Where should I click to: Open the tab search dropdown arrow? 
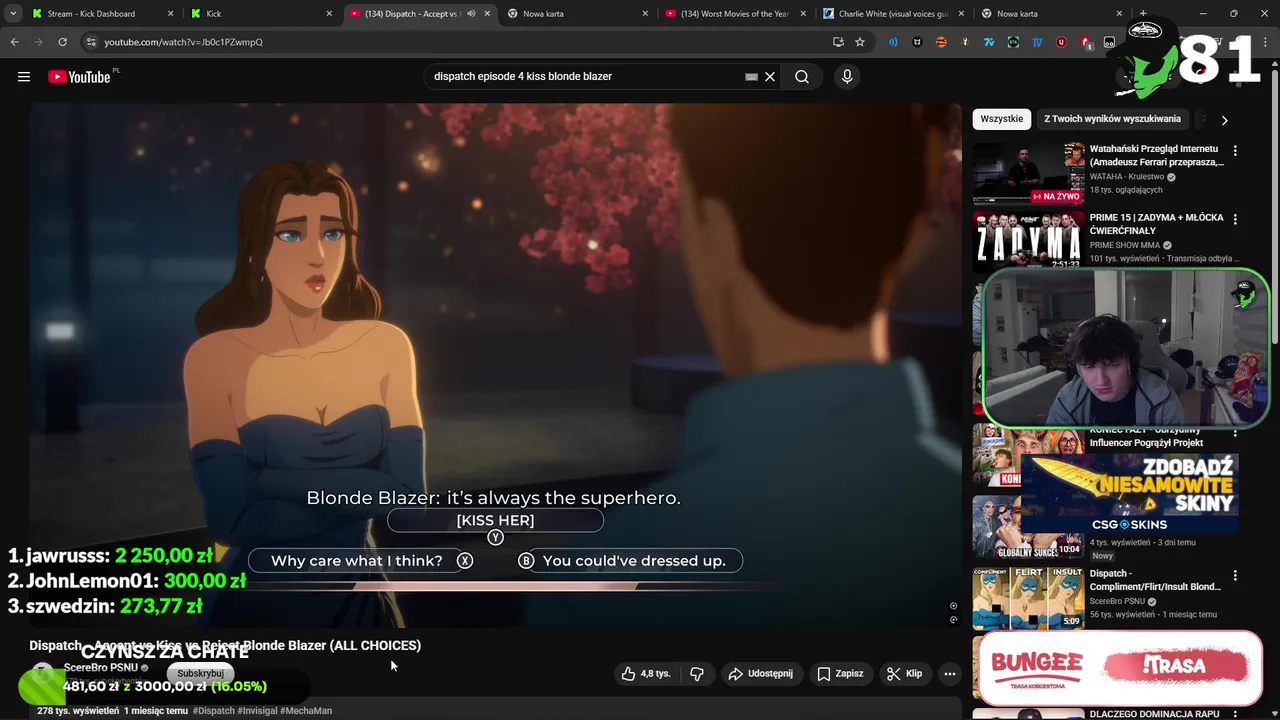tap(13, 14)
